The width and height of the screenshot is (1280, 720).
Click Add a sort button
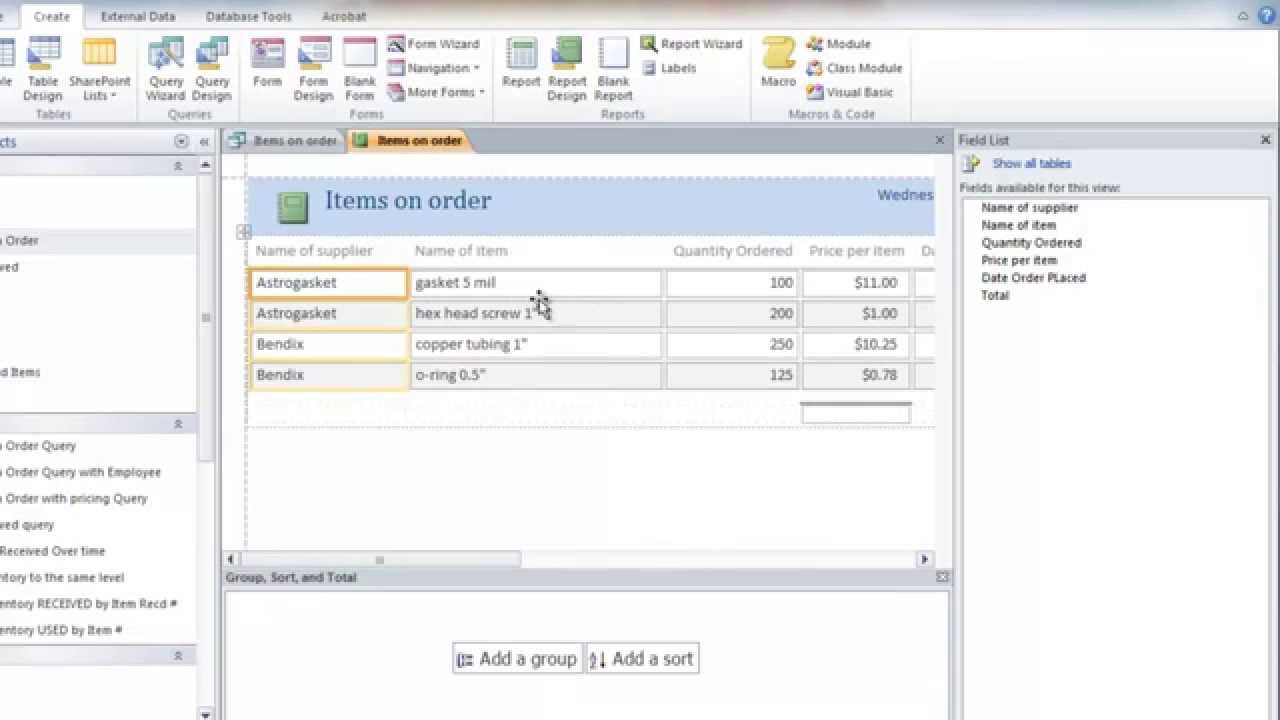(642, 659)
